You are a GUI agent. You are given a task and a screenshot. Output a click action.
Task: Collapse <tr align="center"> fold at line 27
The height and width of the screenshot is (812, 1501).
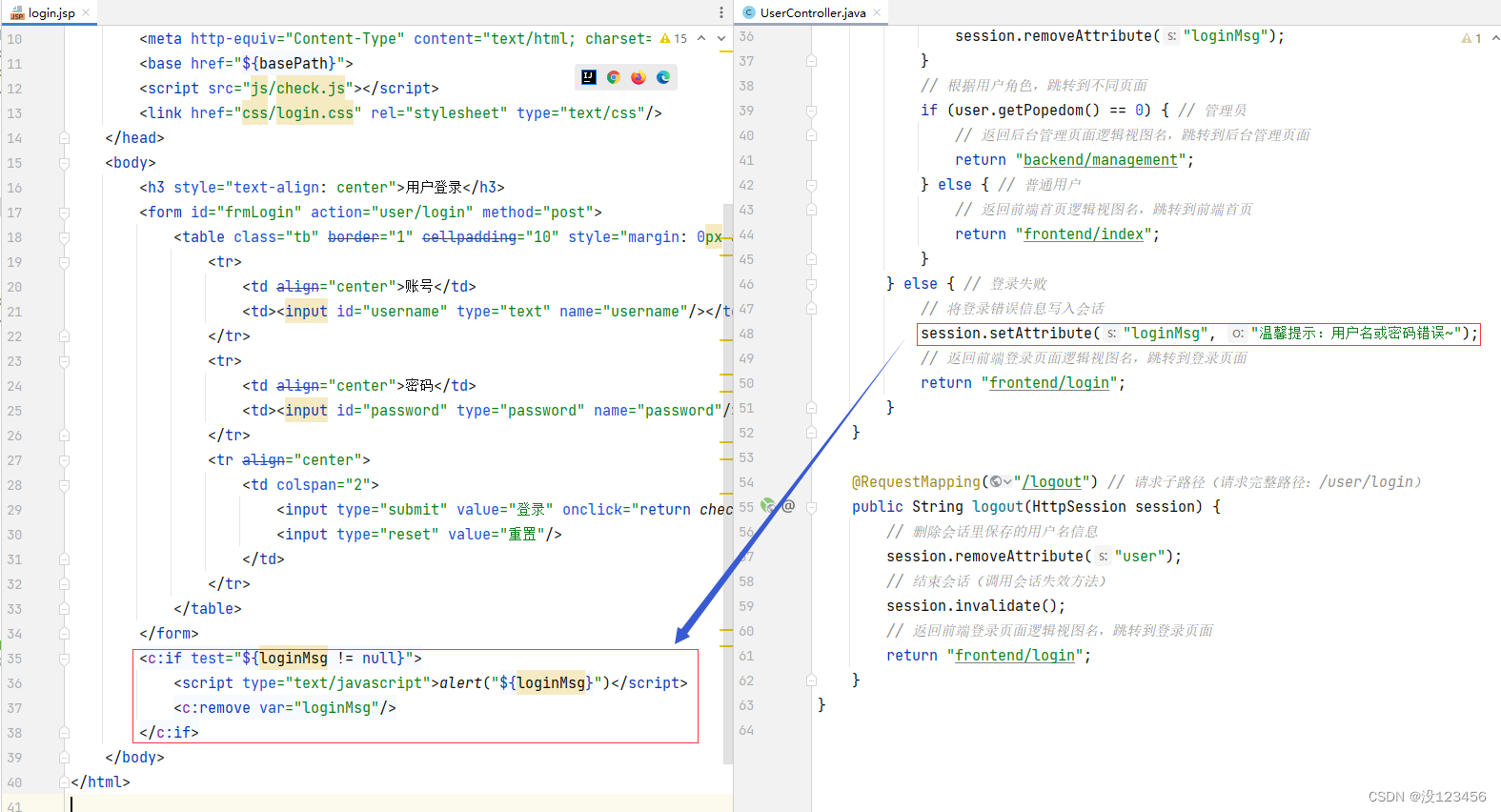coord(64,460)
